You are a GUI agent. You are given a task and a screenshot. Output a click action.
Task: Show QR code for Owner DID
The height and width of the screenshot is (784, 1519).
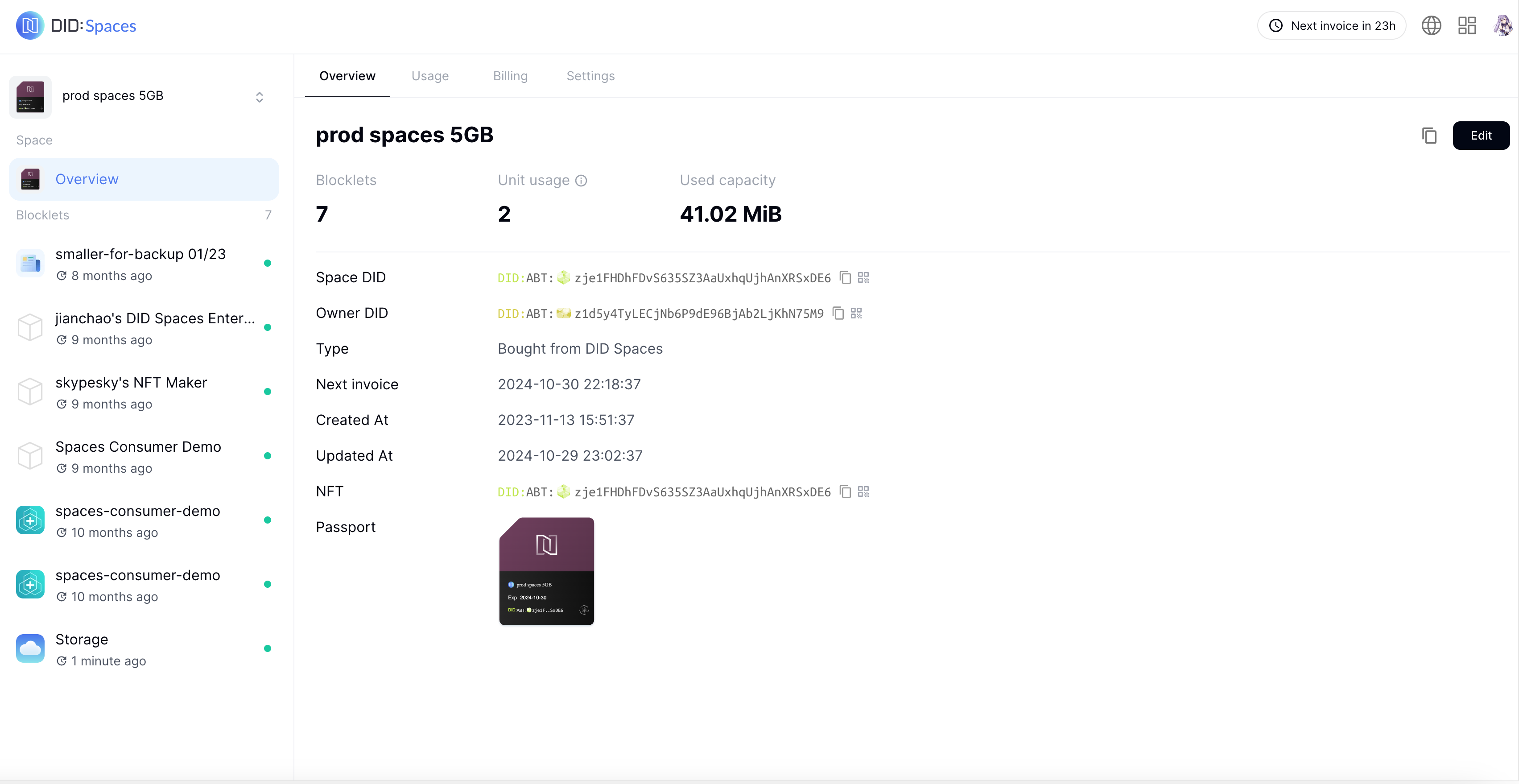pyautogui.click(x=856, y=313)
